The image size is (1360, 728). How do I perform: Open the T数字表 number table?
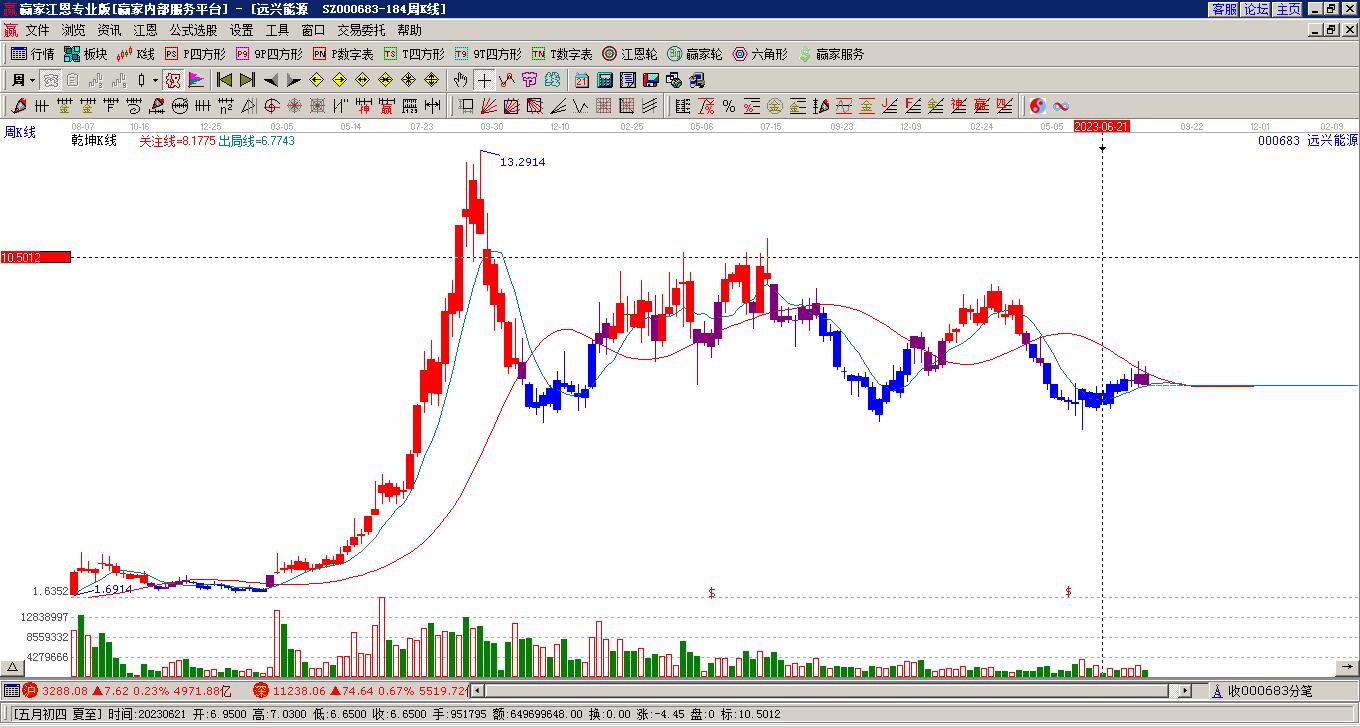coord(562,54)
